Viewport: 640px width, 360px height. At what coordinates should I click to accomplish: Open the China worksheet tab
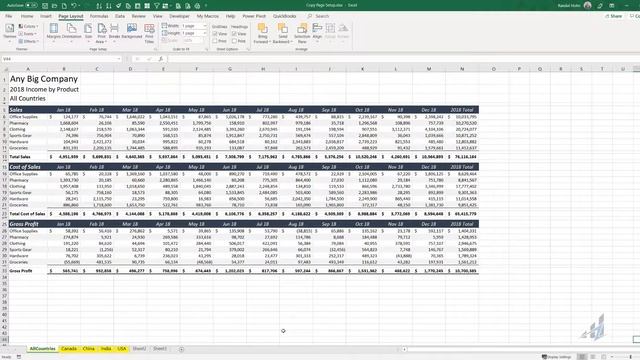89,349
